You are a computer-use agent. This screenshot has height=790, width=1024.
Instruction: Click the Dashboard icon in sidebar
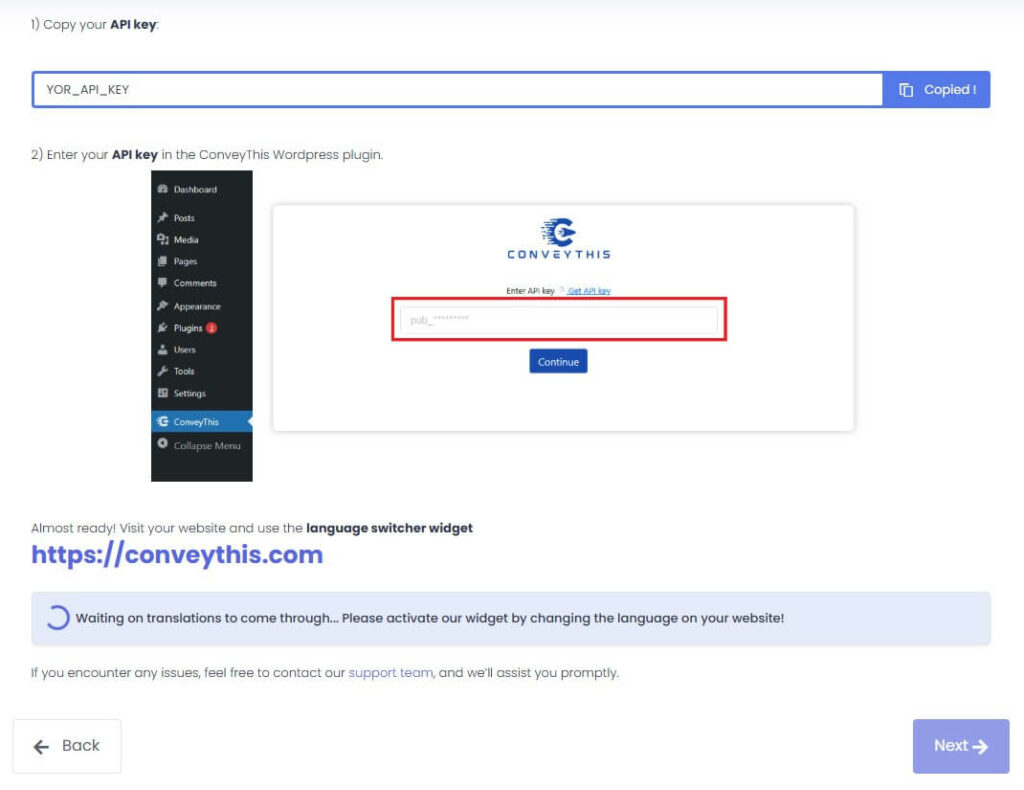click(x=162, y=190)
